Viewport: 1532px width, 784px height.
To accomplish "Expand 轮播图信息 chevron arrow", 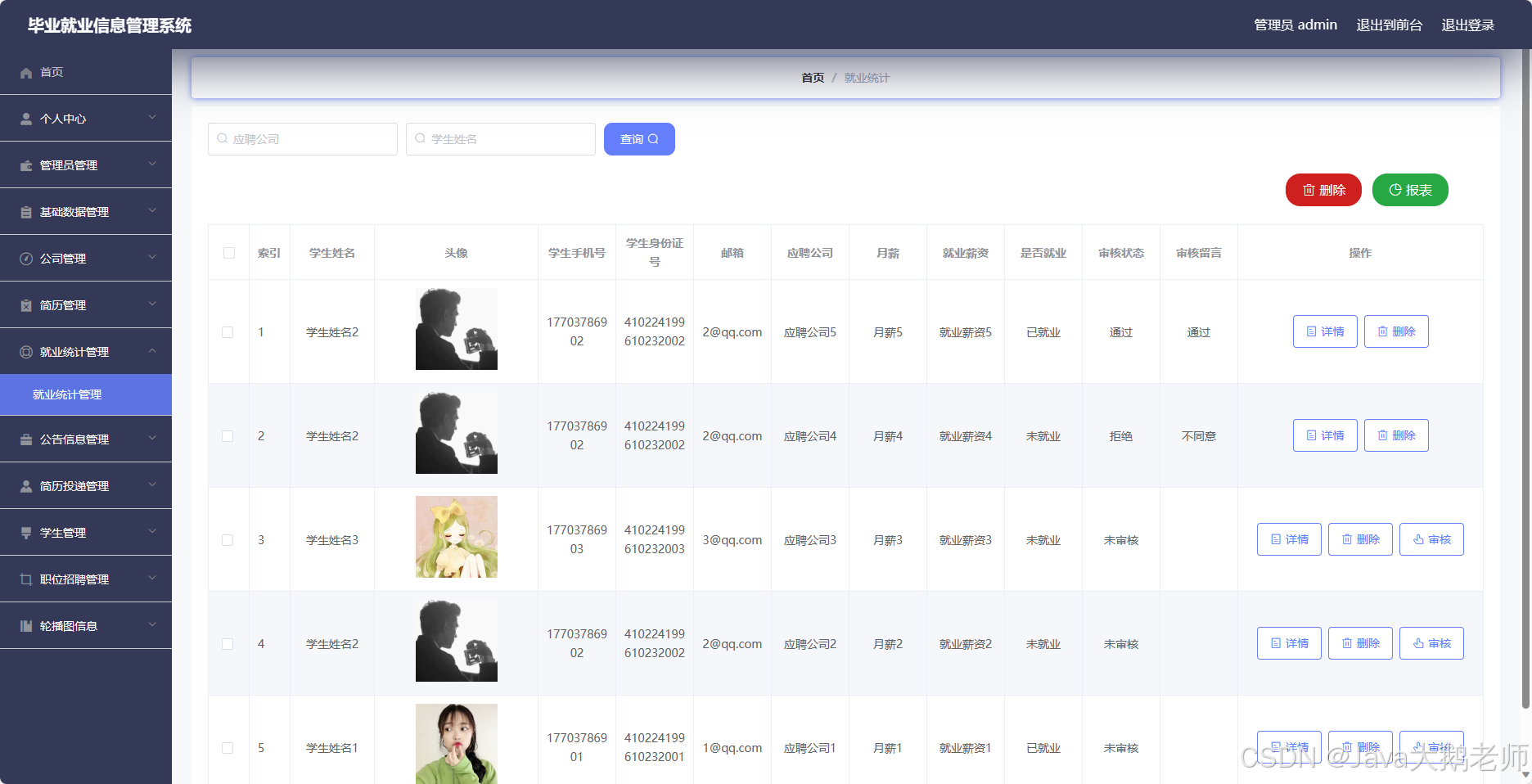I will (152, 625).
